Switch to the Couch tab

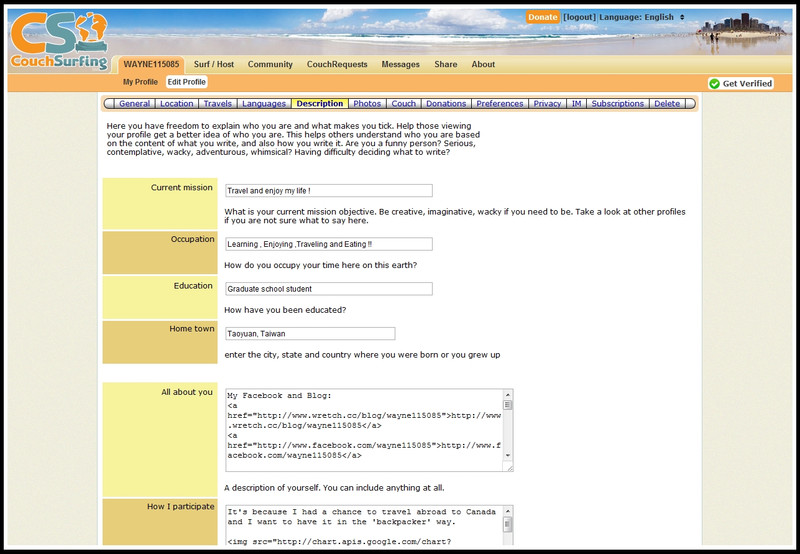(404, 104)
